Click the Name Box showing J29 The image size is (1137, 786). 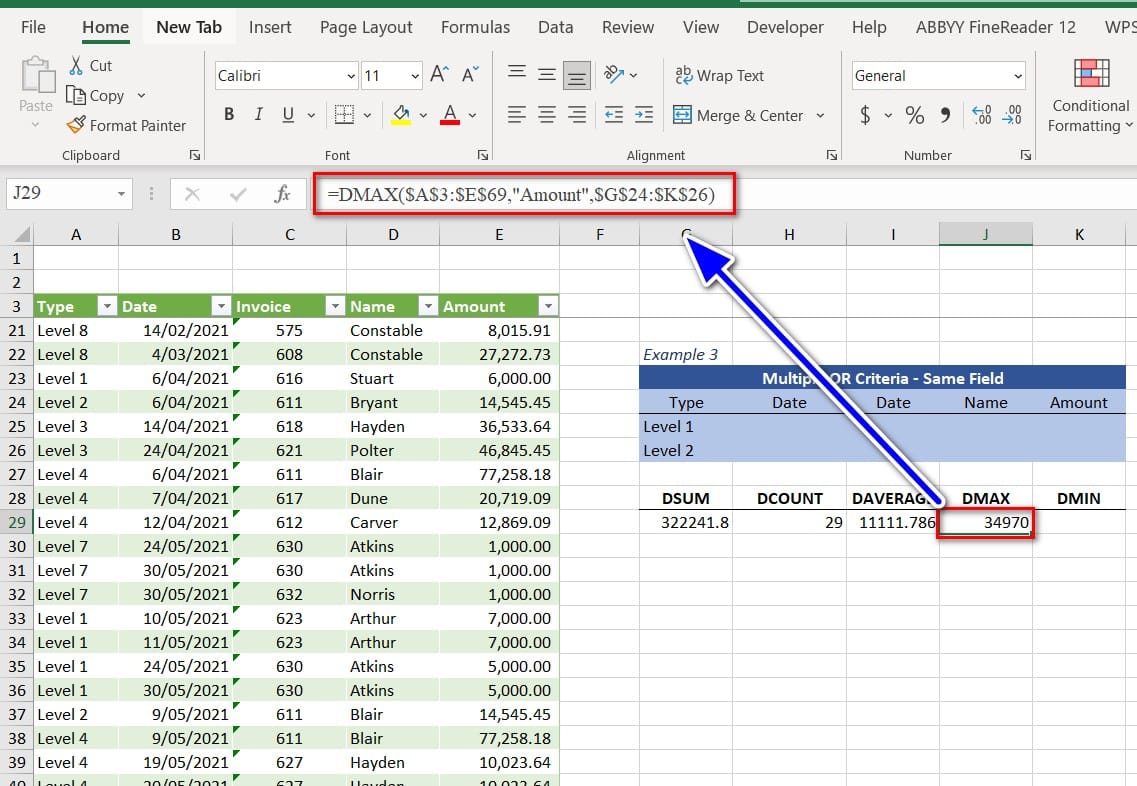(x=58, y=193)
